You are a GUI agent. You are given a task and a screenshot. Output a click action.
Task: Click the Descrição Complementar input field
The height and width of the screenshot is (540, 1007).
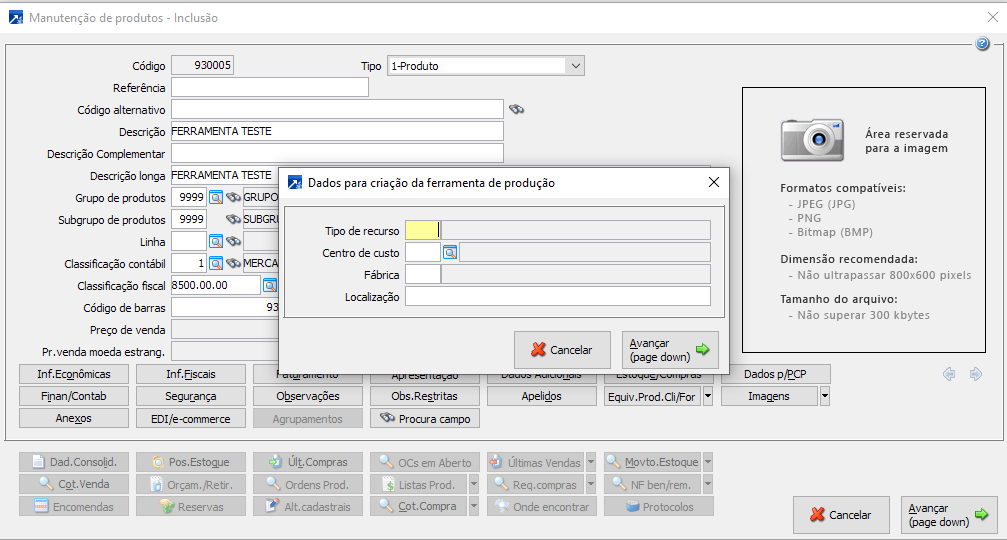[x=337, y=153]
